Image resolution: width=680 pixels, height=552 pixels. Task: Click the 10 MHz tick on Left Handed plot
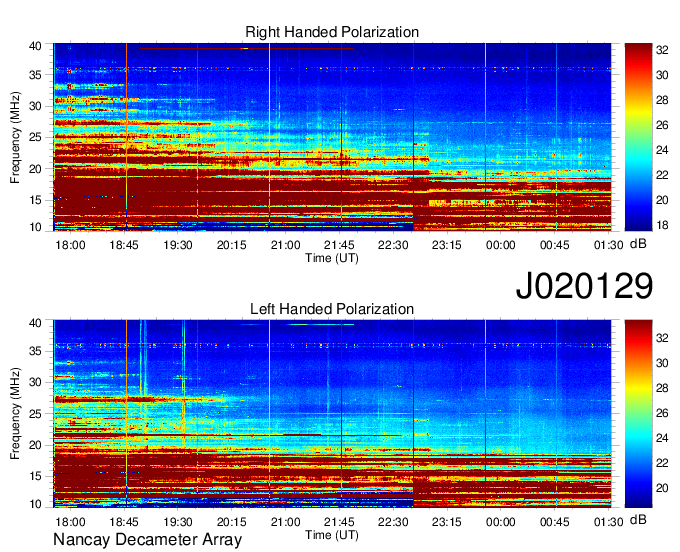coord(36,504)
